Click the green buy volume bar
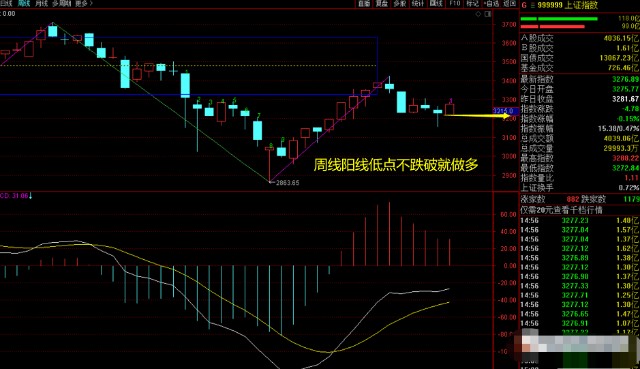Viewport: 640px width, 369px height. tap(559, 19)
